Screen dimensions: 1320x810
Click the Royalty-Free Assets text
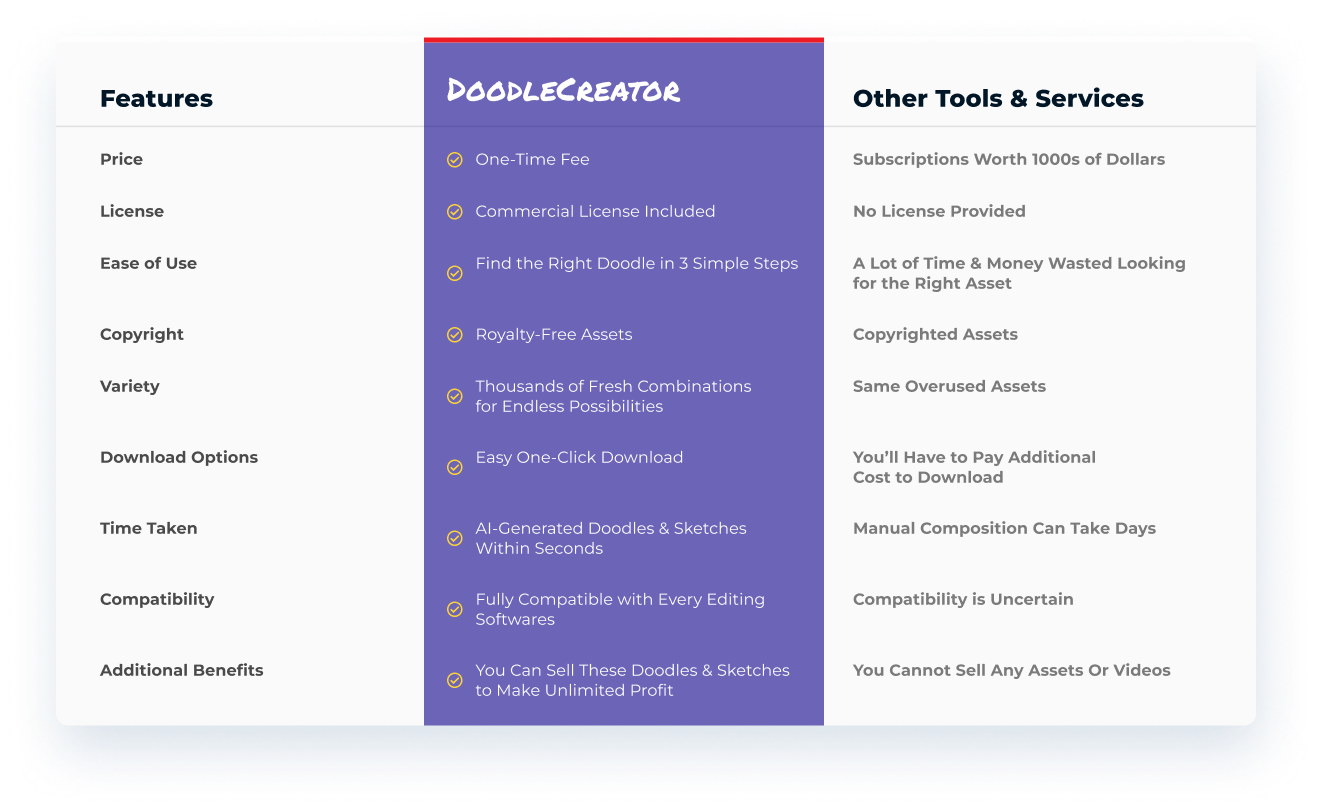pyautogui.click(x=554, y=335)
